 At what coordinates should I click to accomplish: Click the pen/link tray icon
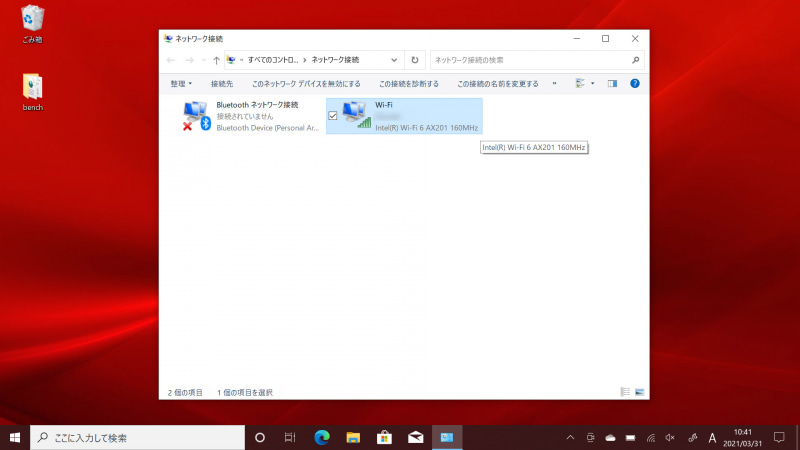692,438
